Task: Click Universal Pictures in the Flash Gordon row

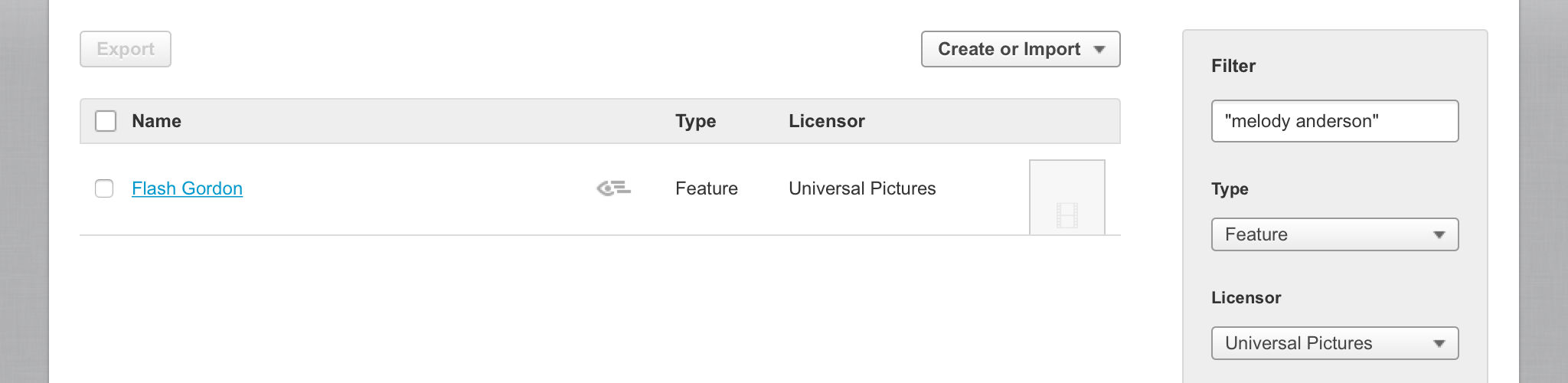Action: coord(862,188)
